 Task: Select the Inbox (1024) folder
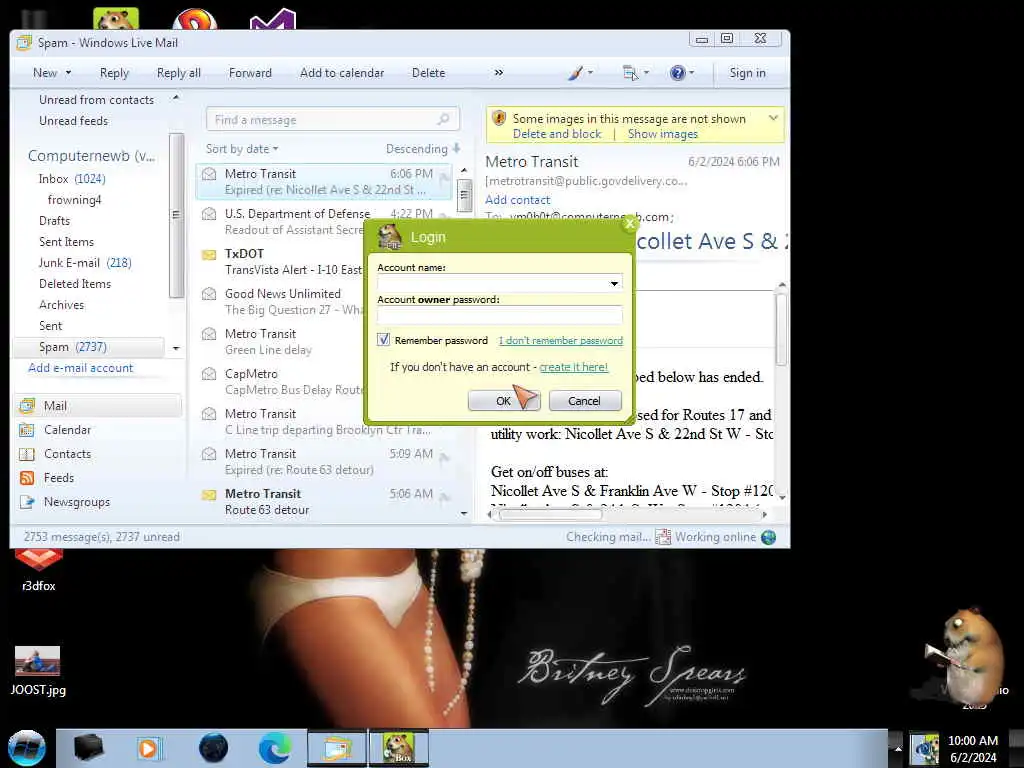[72, 179]
